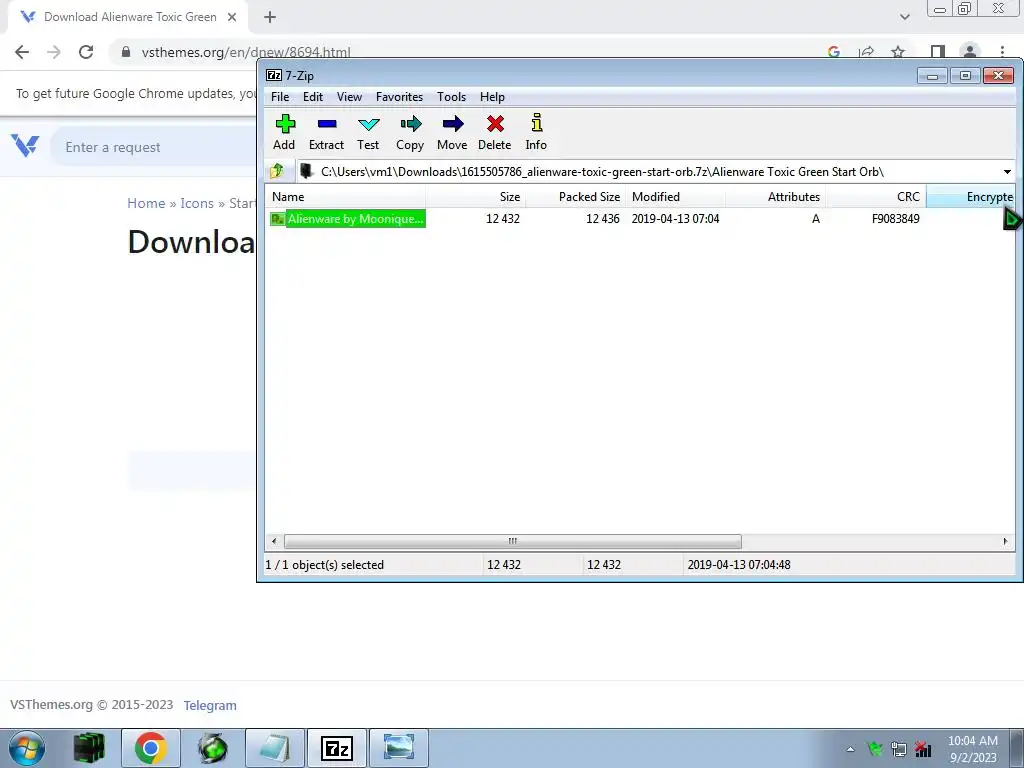Open the 7-Zip File menu
The height and width of the screenshot is (768, 1024).
[x=280, y=97]
